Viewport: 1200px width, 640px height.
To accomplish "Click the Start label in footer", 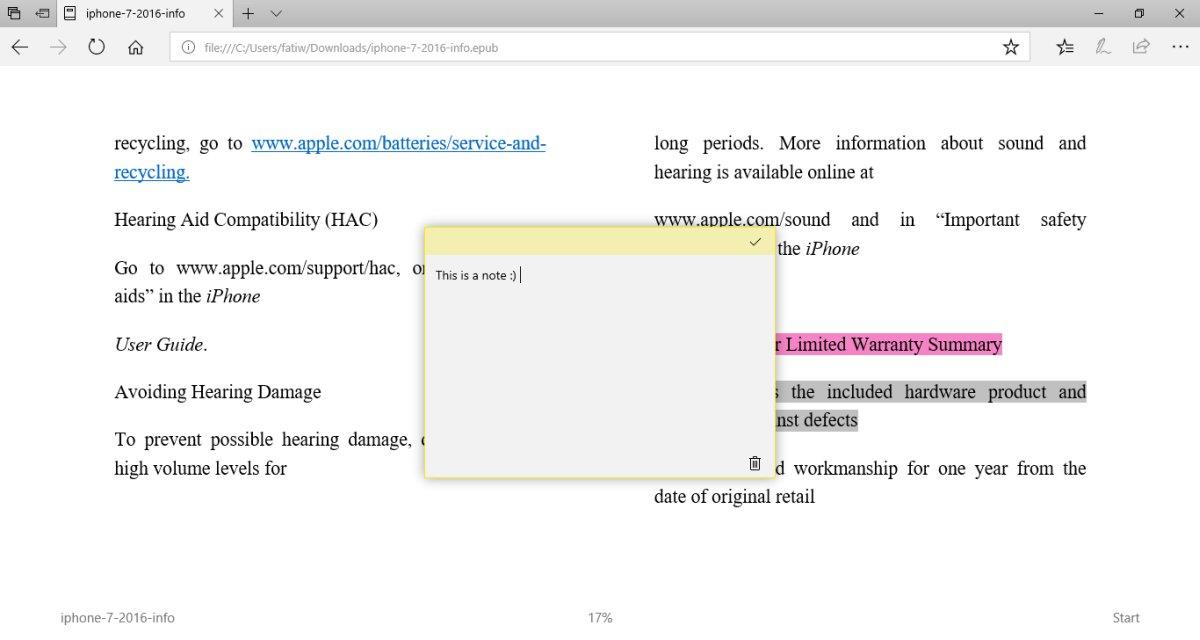I will tap(1126, 618).
